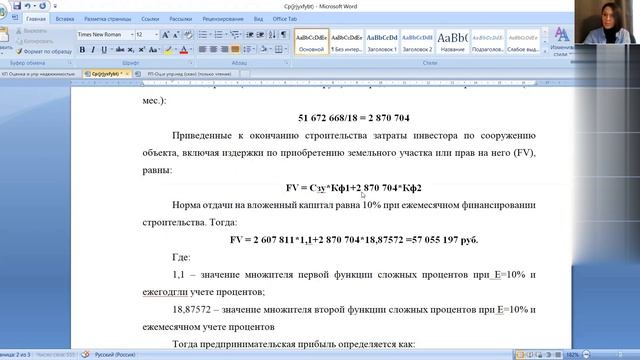Click the Русский (Россия) language indicator
Screen dimensions: 640x360
[x=115, y=355]
